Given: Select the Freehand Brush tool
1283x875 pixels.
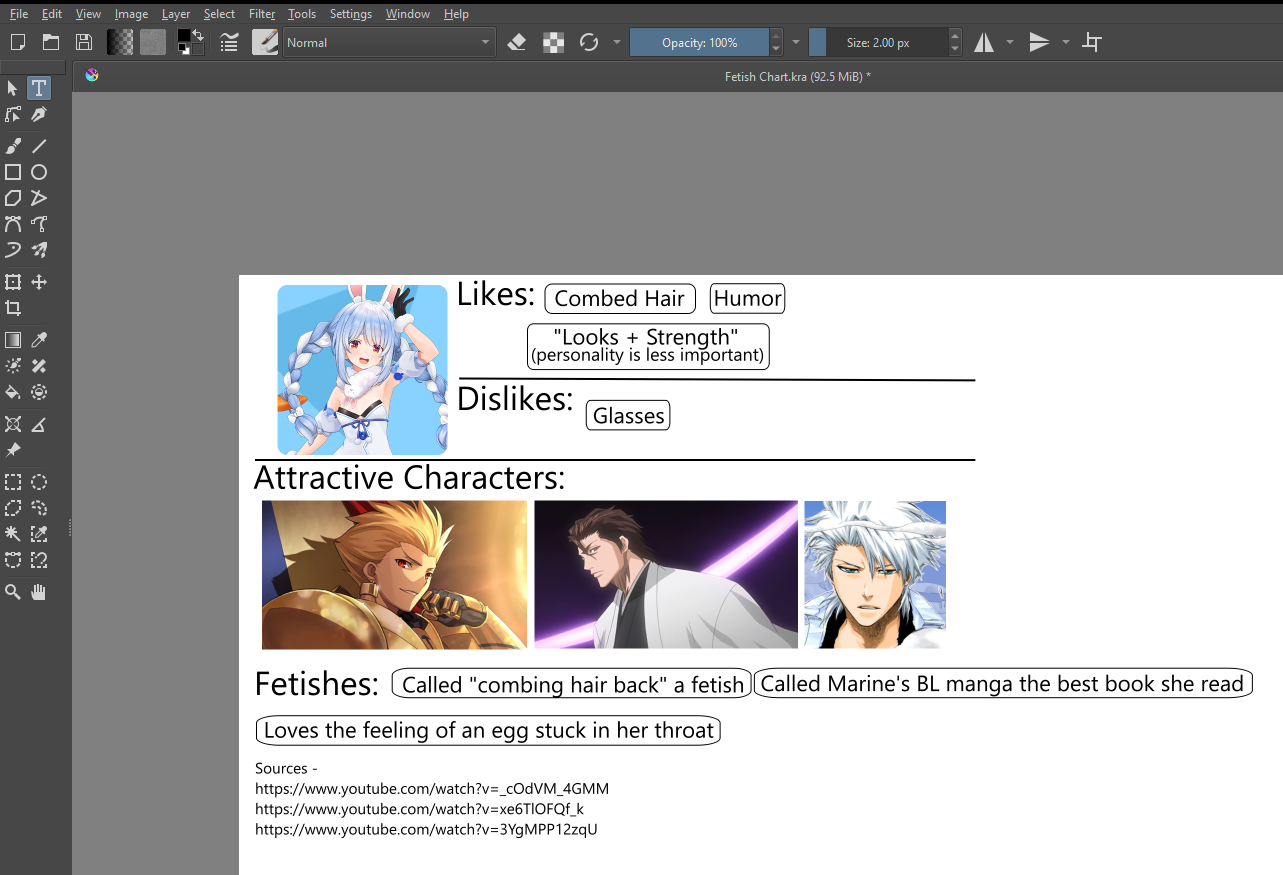Looking at the screenshot, I should [13, 146].
